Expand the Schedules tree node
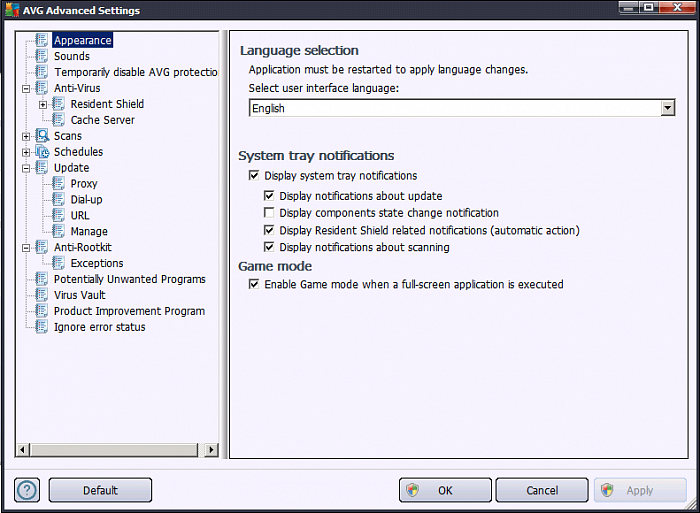The image size is (700, 513). click(x=26, y=152)
